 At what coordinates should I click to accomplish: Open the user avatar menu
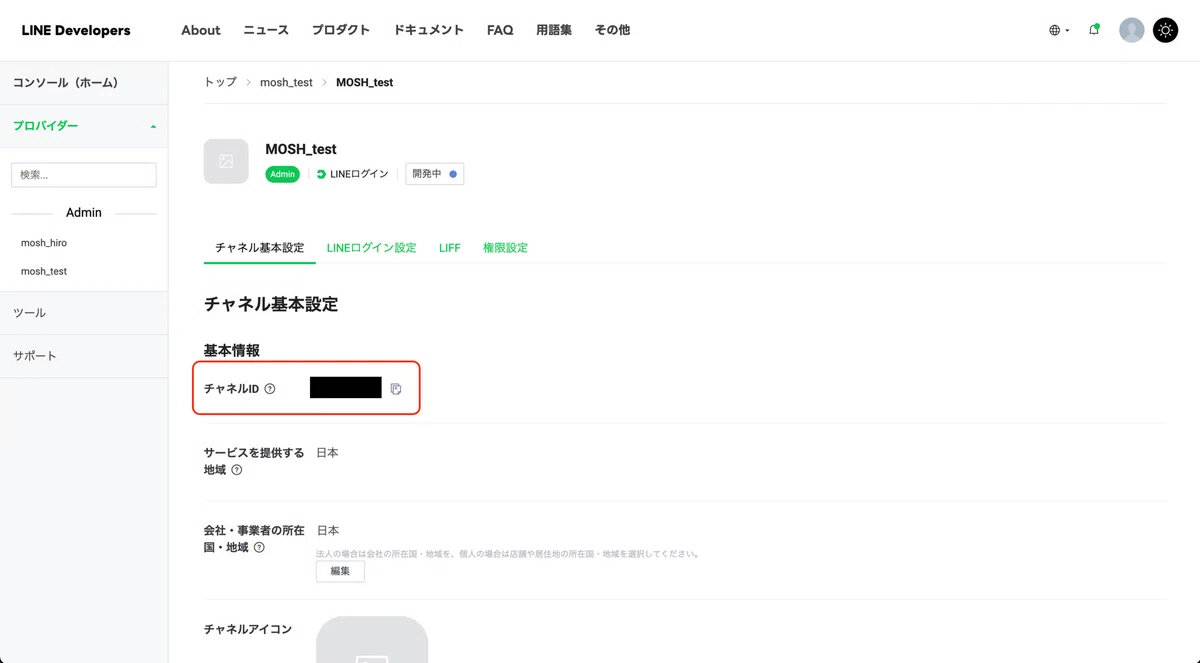(1131, 30)
